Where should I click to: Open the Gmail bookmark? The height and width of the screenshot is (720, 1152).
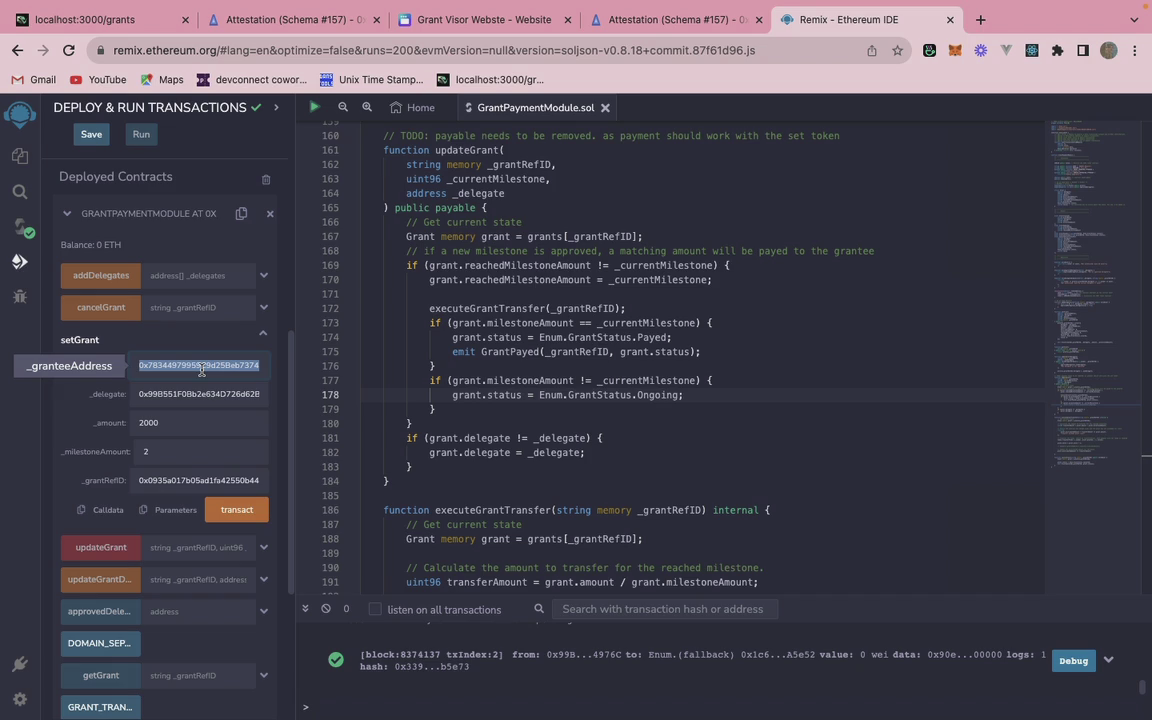[34, 79]
